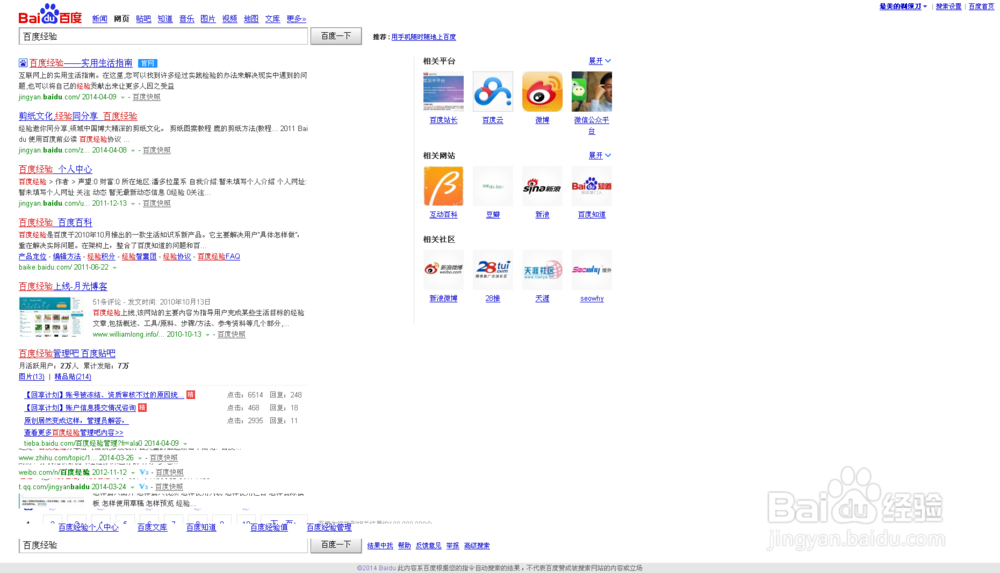Open result 百度经验——实用生活指南

coord(81,63)
